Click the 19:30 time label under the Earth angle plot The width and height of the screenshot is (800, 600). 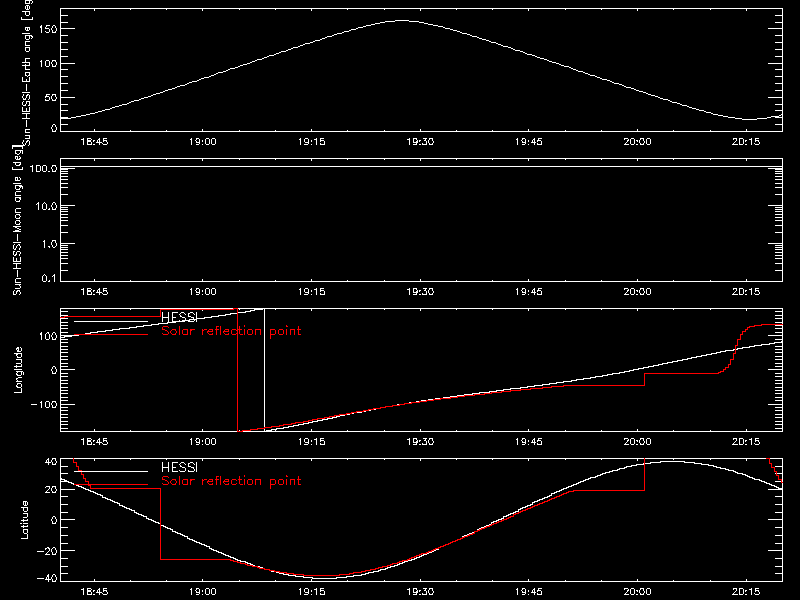click(x=420, y=141)
